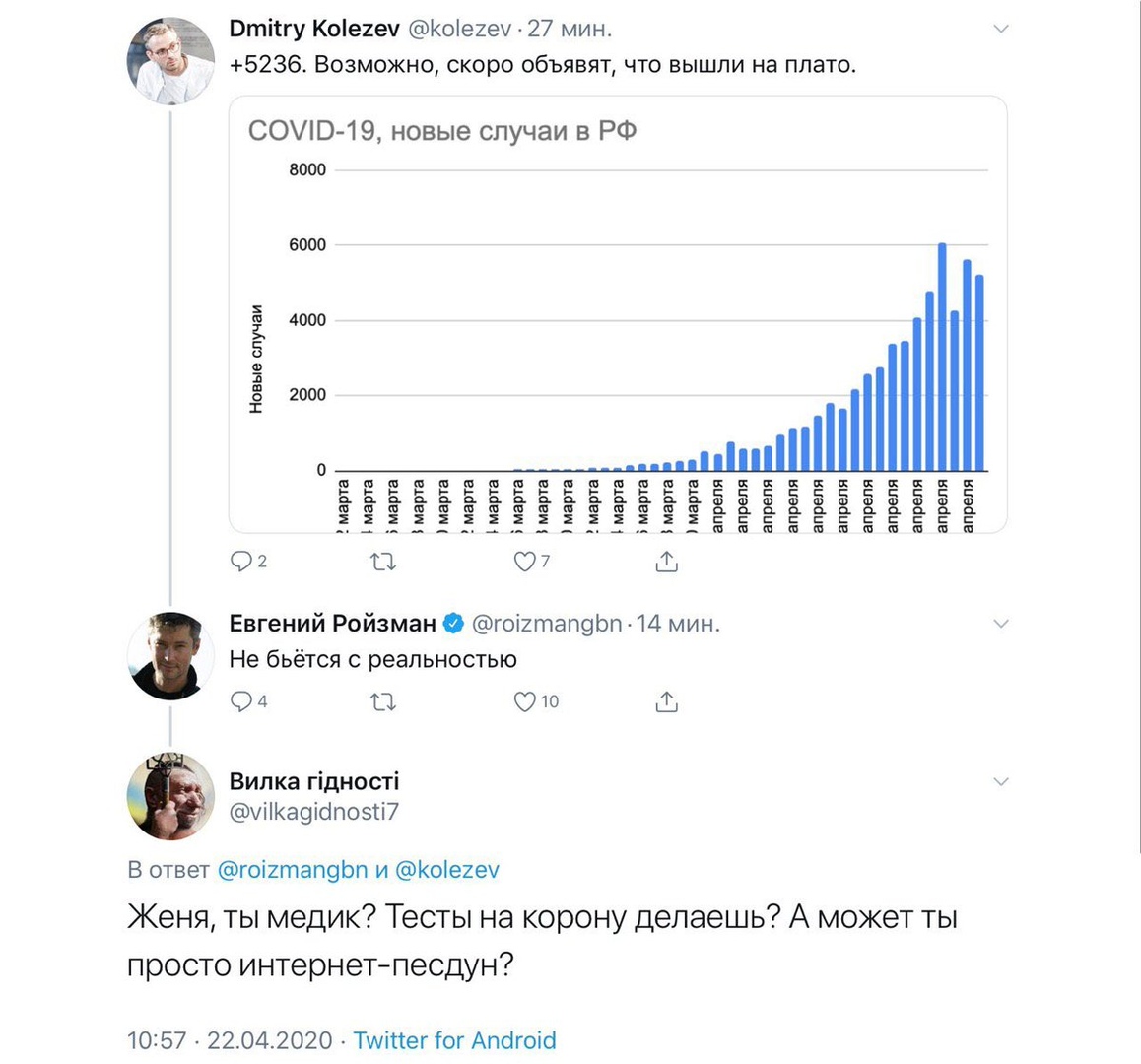Image resolution: width=1141 pixels, height=1064 pixels.
Task: Like Евгений Ройзман's tweet
Action: point(525,701)
